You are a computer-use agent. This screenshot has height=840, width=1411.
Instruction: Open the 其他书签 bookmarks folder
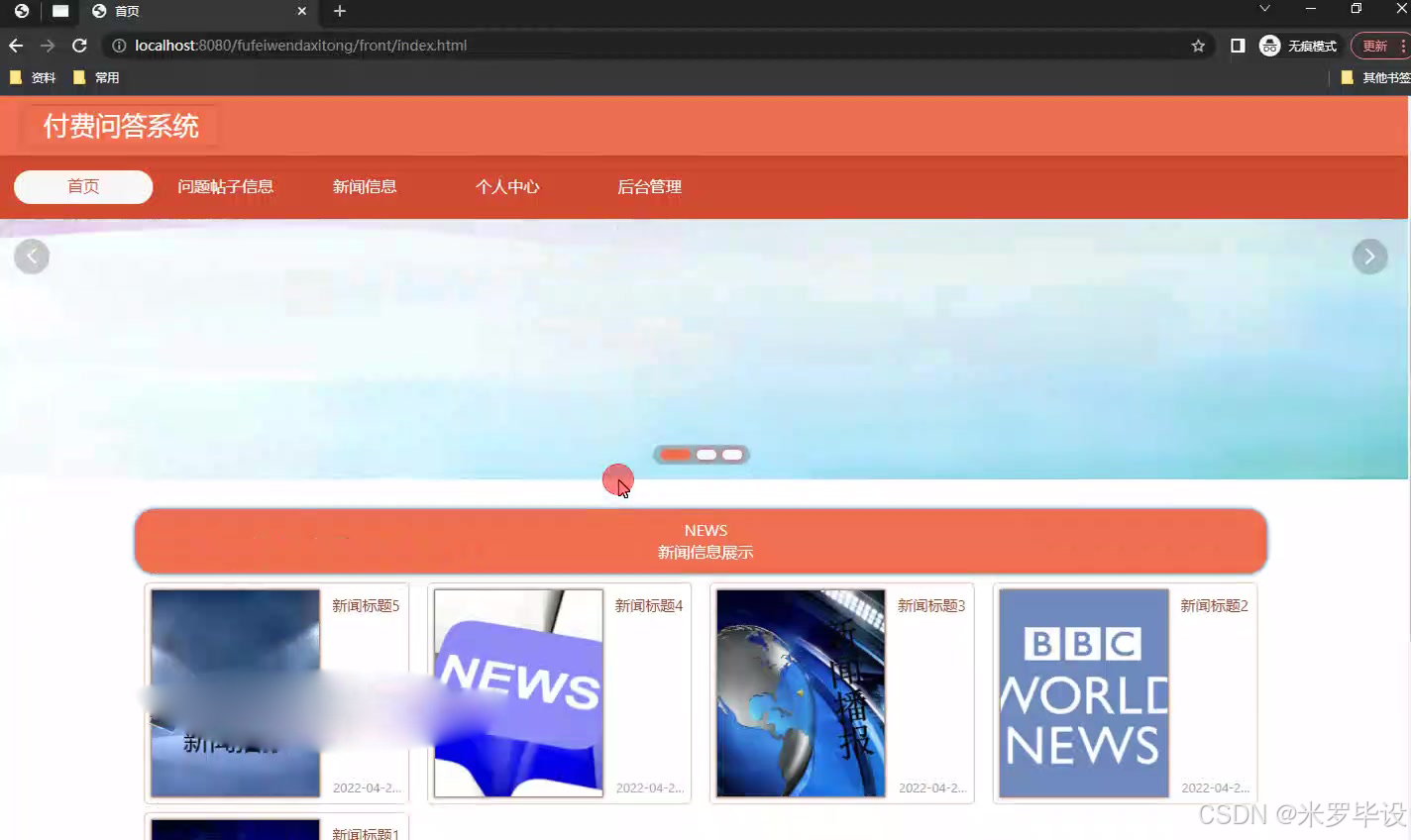click(x=1375, y=77)
